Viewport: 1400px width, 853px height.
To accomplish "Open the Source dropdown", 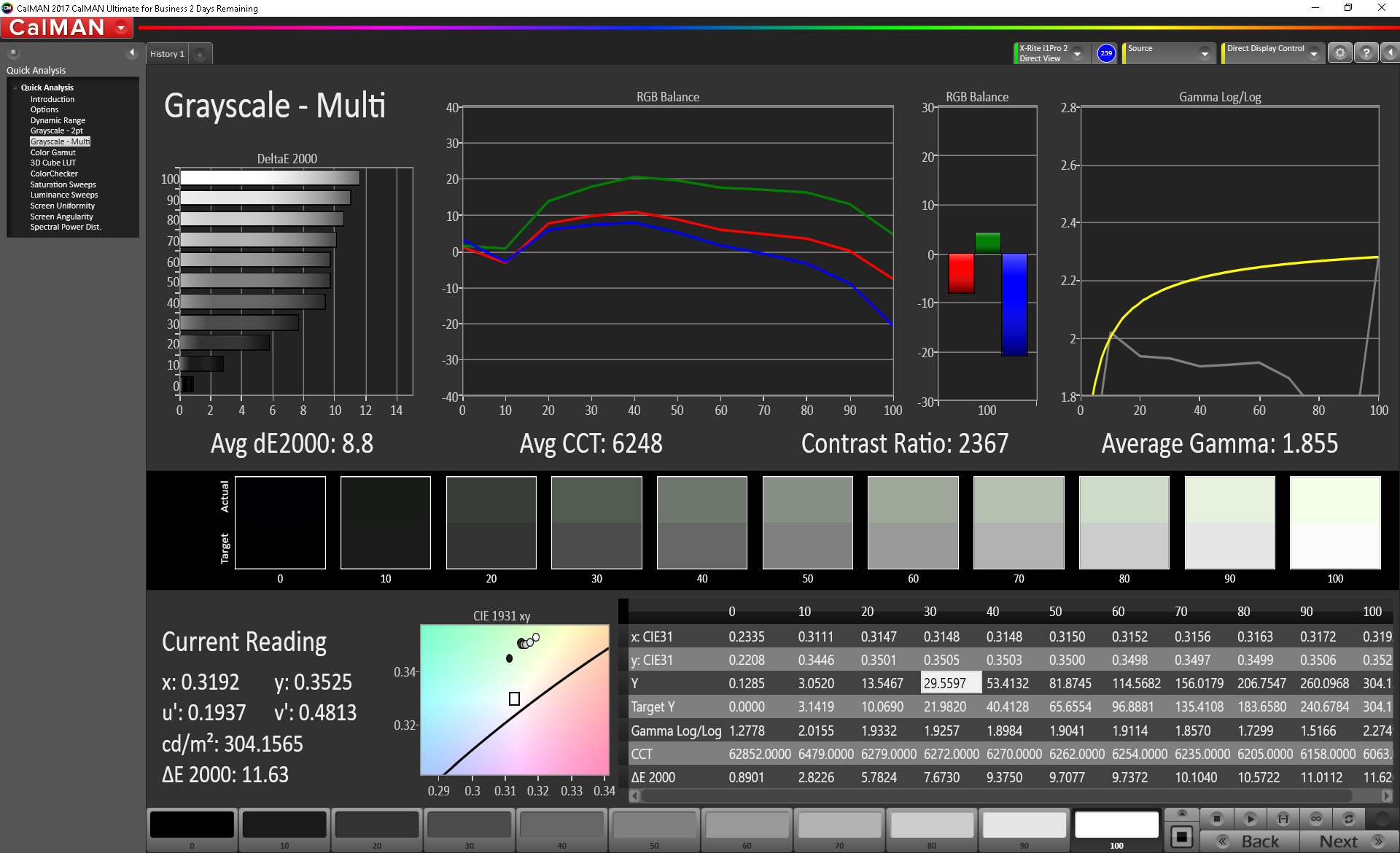I will point(1204,54).
